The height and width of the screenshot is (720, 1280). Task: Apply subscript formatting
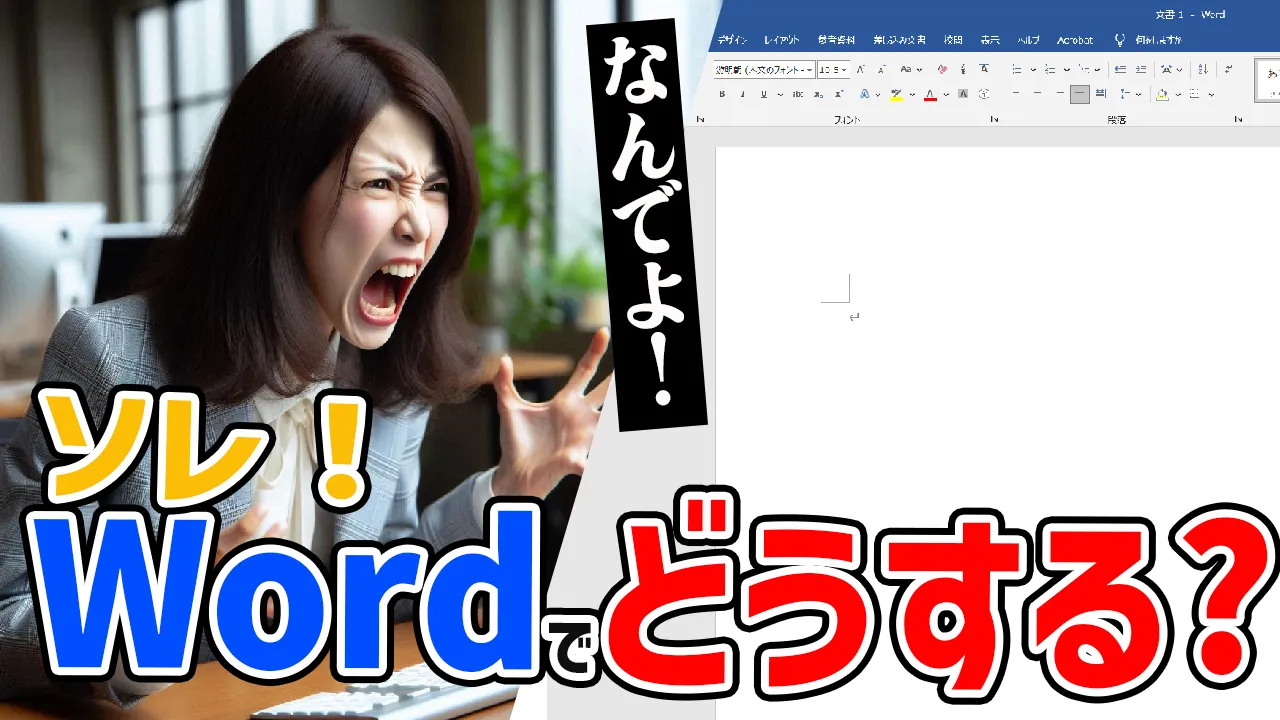tap(819, 94)
